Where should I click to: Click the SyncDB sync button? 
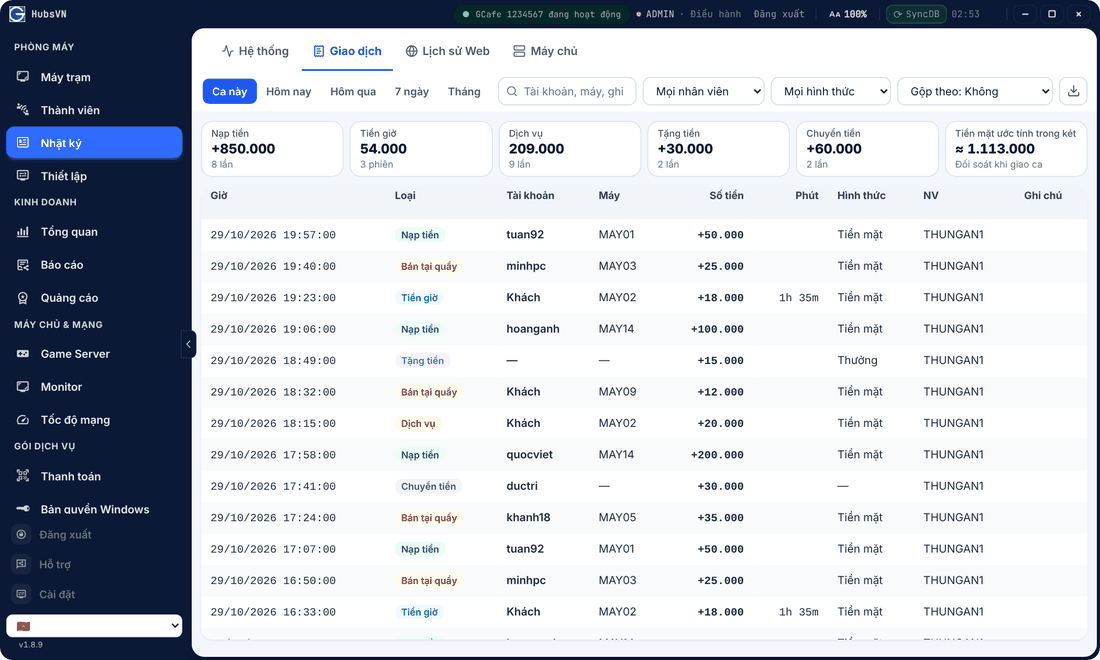click(x=916, y=14)
